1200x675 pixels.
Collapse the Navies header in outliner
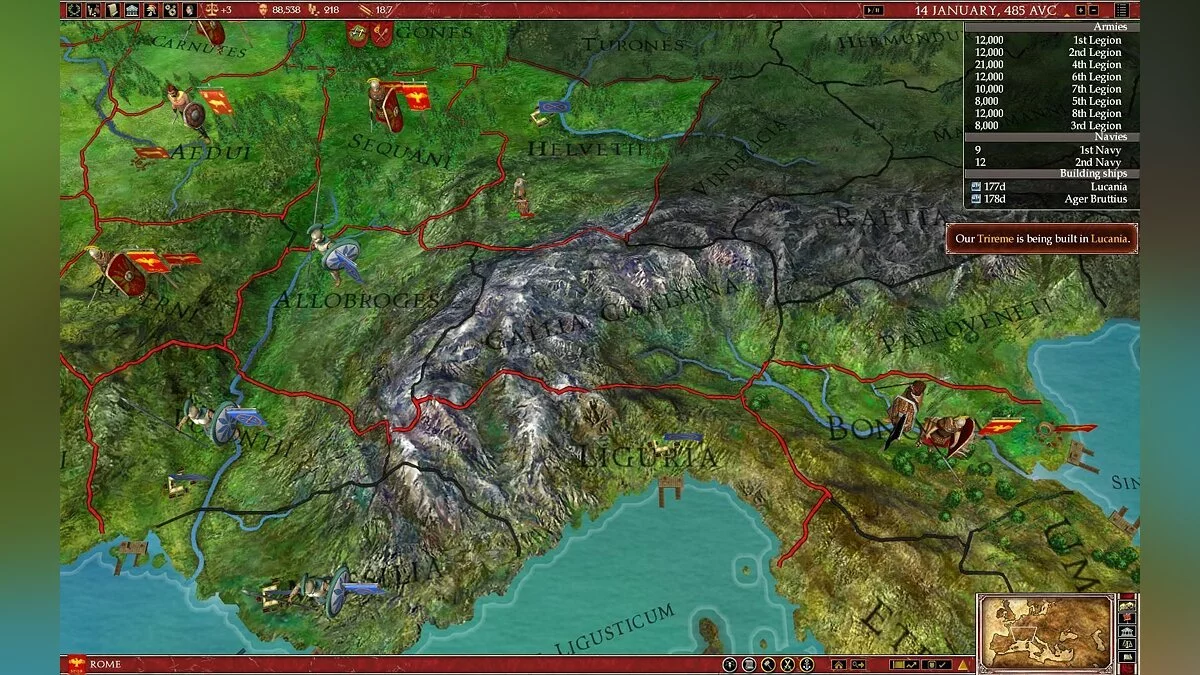tap(1050, 137)
